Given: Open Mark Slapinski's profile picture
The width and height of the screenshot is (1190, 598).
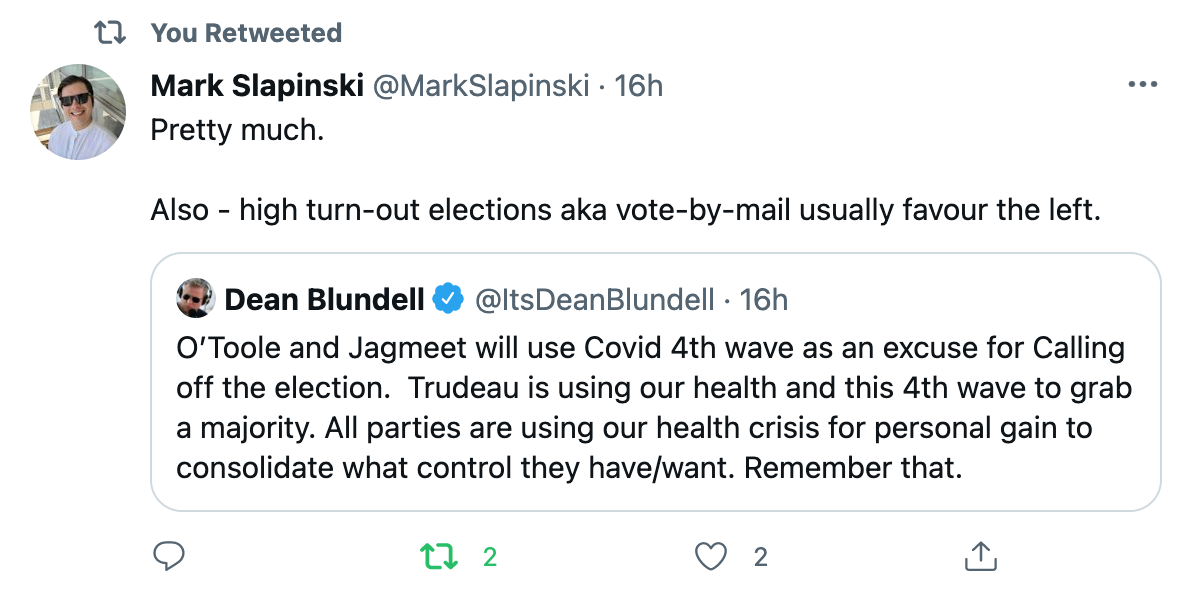Looking at the screenshot, I should tap(78, 112).
